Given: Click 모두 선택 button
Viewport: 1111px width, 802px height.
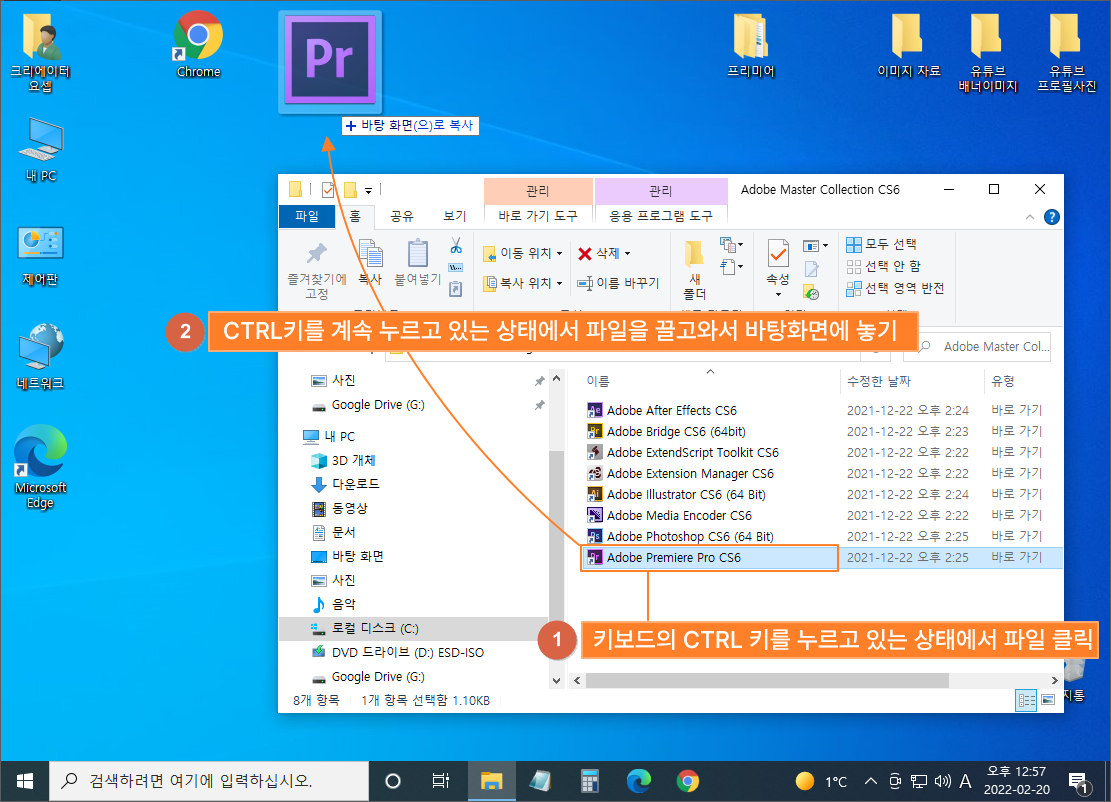Looking at the screenshot, I should pyautogui.click(x=881, y=244).
